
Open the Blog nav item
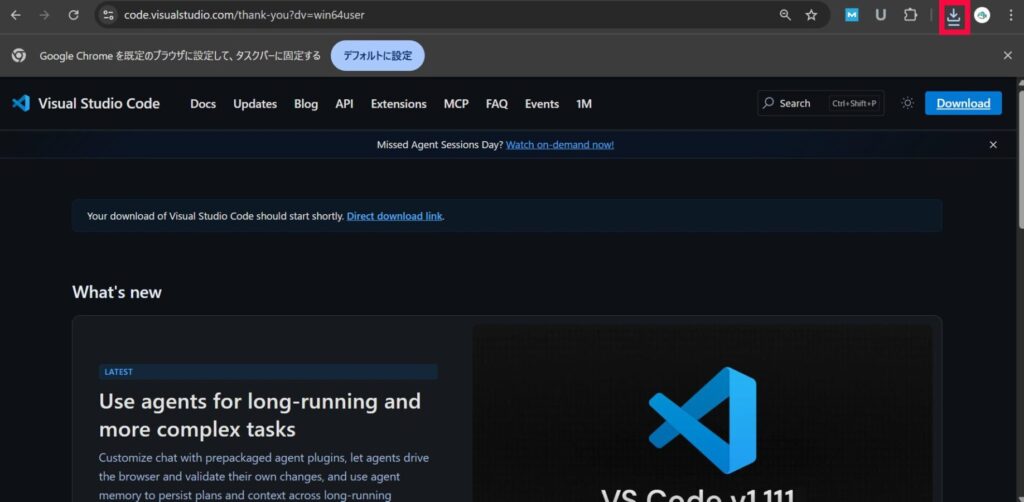[306, 104]
